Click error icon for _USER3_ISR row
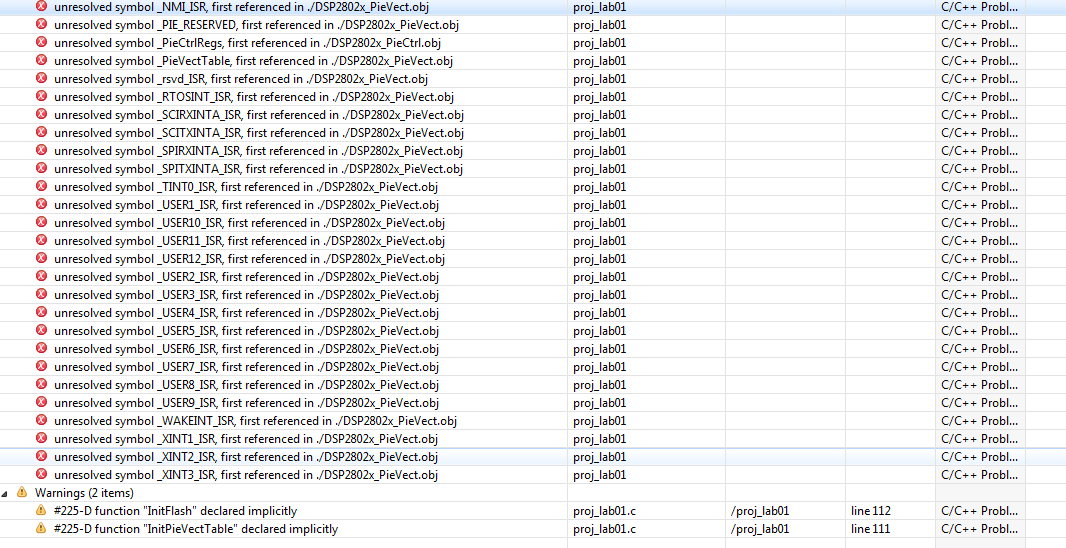1066x548 pixels. pyautogui.click(x=41, y=294)
